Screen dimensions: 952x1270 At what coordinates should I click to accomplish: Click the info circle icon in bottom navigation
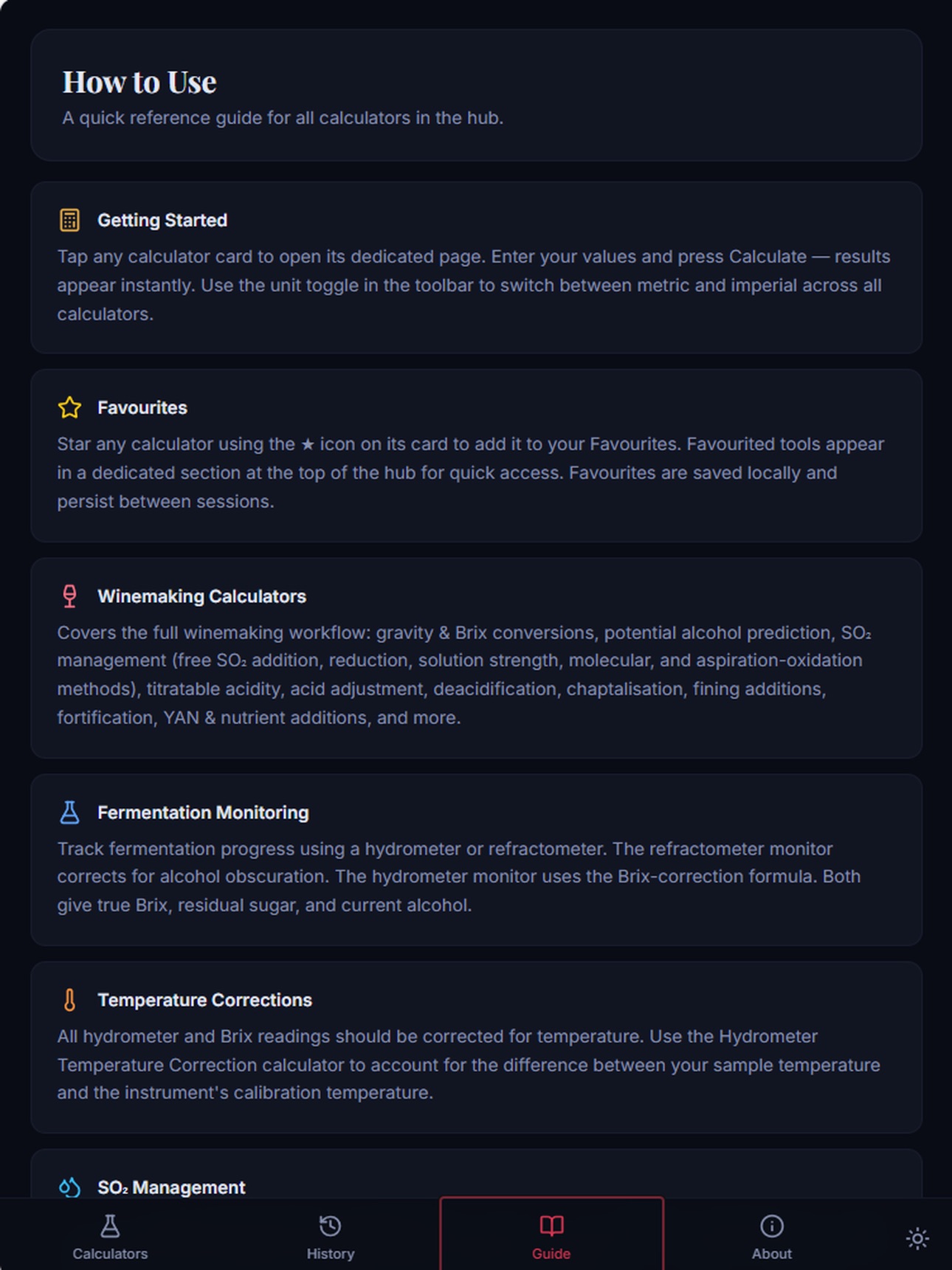772,1226
